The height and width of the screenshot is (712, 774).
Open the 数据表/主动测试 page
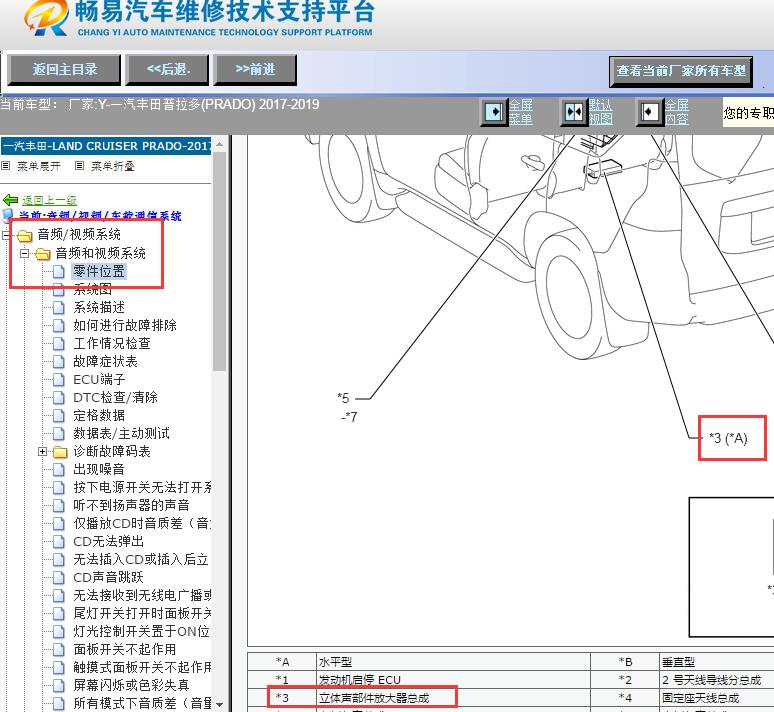[x=121, y=434]
